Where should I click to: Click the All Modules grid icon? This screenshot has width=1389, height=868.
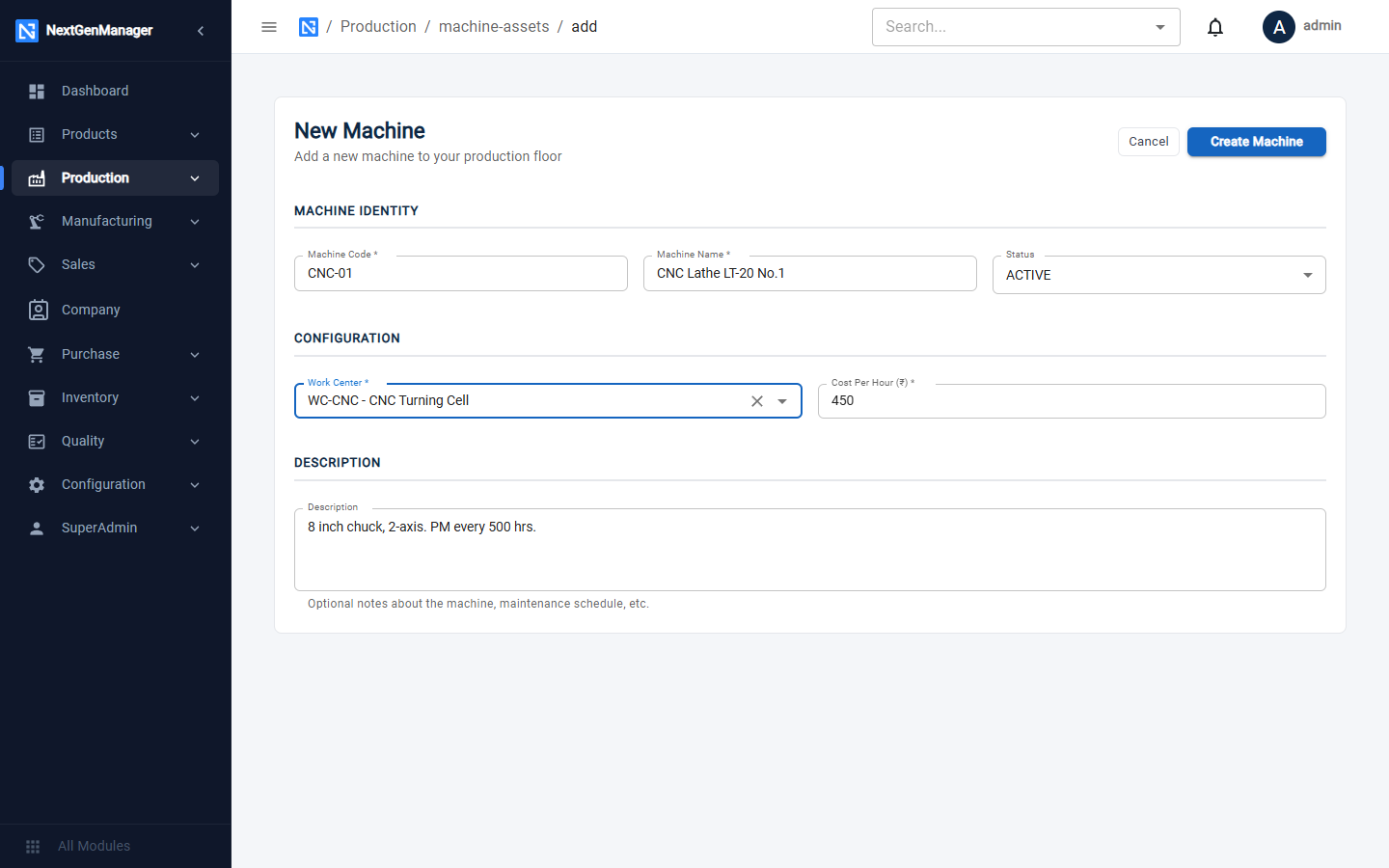[x=33, y=847]
